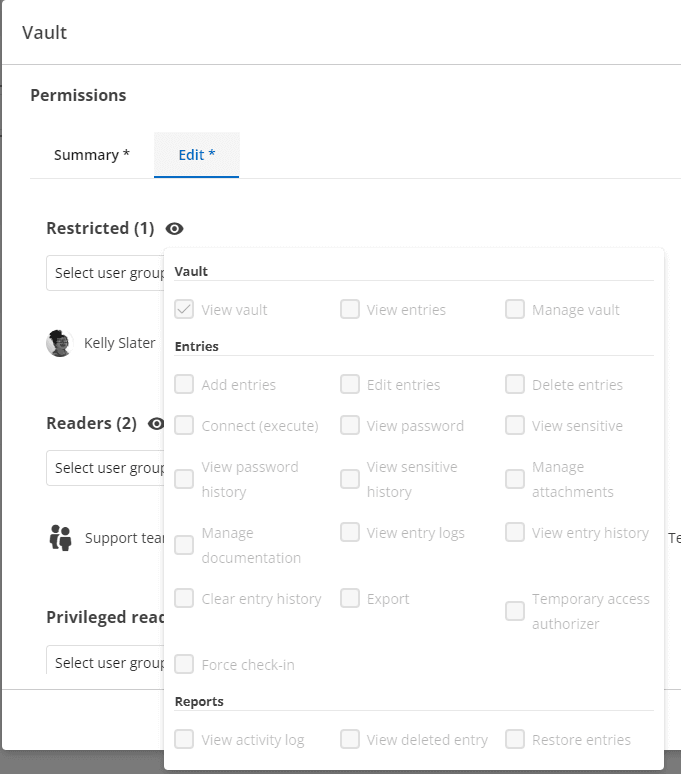Check the View activity log option
Image resolution: width=681 pixels, height=774 pixels.
[x=184, y=740]
